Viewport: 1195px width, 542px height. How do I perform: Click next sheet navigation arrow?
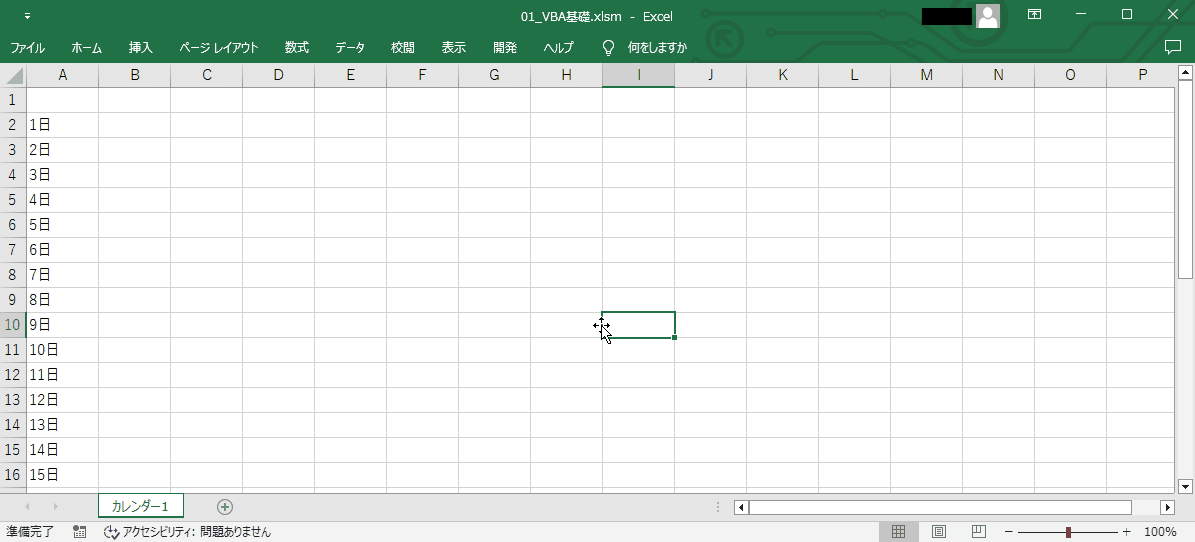[x=55, y=507]
